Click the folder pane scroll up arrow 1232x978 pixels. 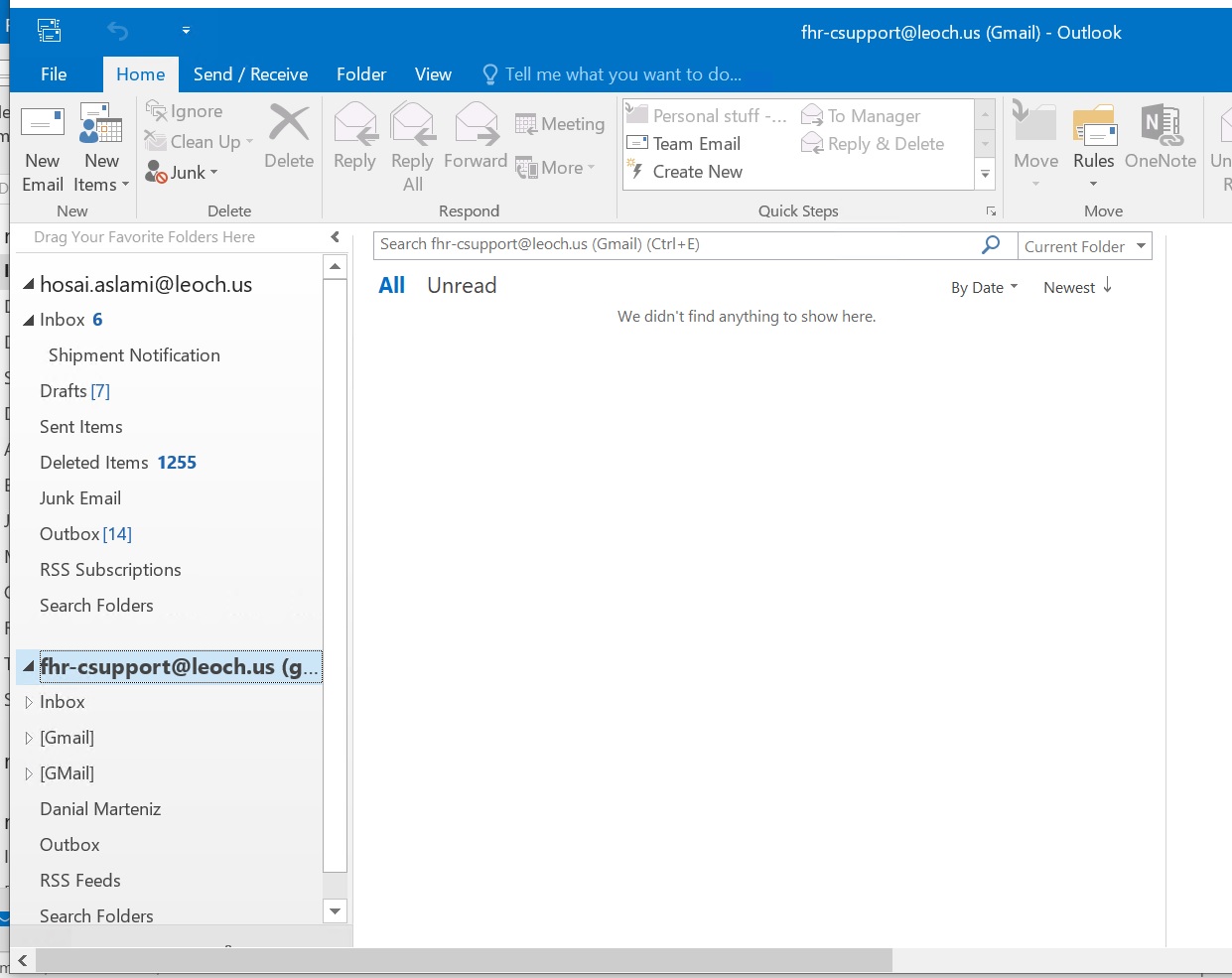click(336, 266)
